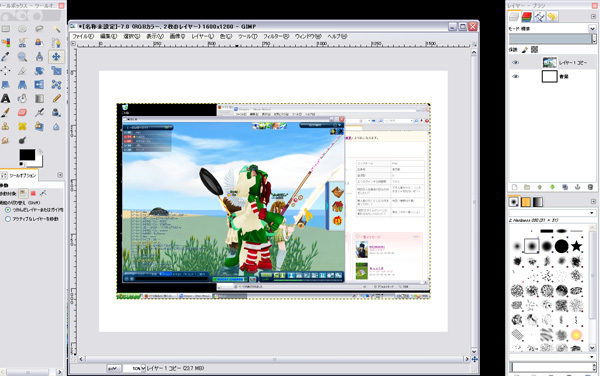600x376 pixels.
Task: Open brushes dock tab configuration menu
Action: tap(593, 202)
